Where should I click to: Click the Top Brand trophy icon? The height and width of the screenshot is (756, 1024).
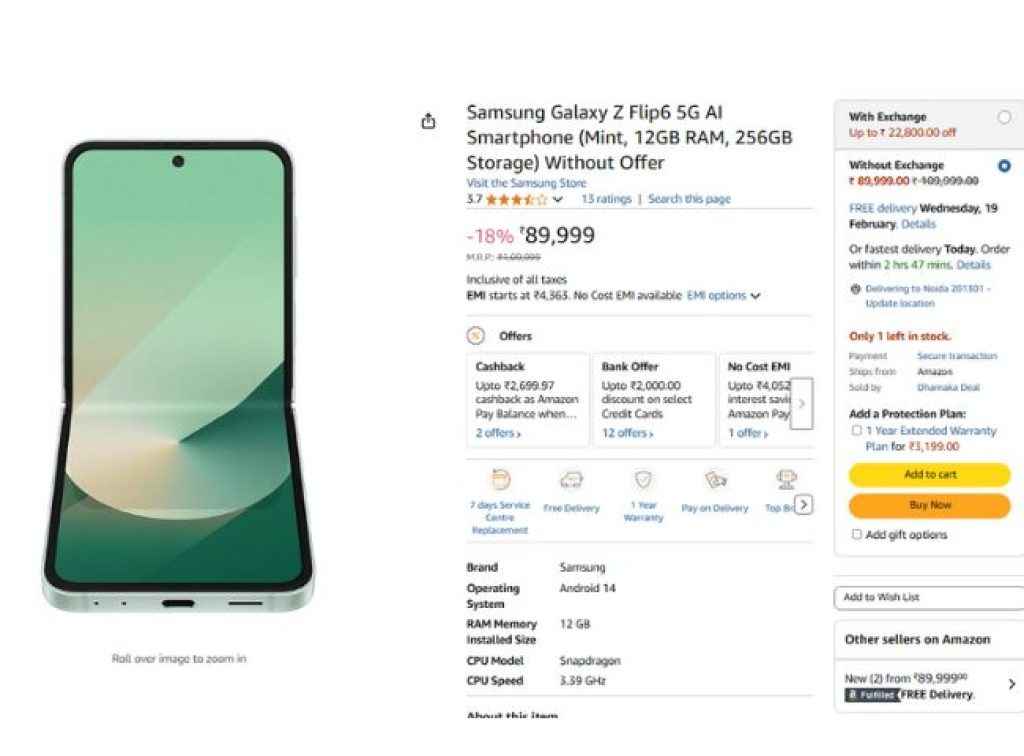[x=786, y=480]
